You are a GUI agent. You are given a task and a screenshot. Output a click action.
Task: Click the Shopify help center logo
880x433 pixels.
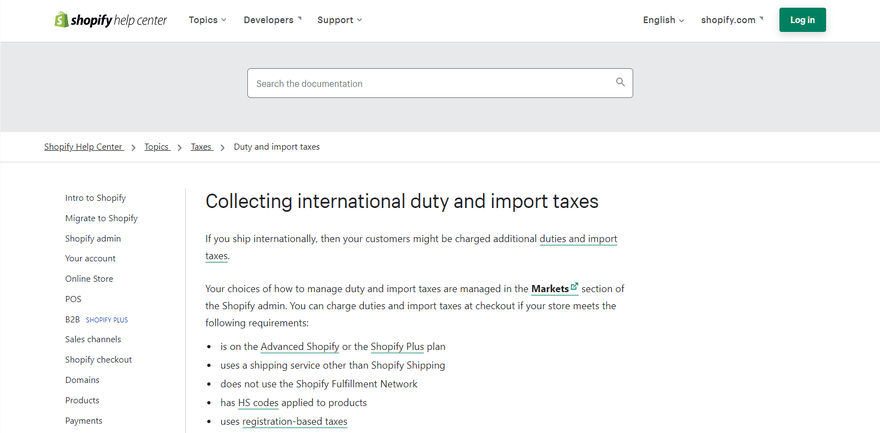(x=111, y=20)
